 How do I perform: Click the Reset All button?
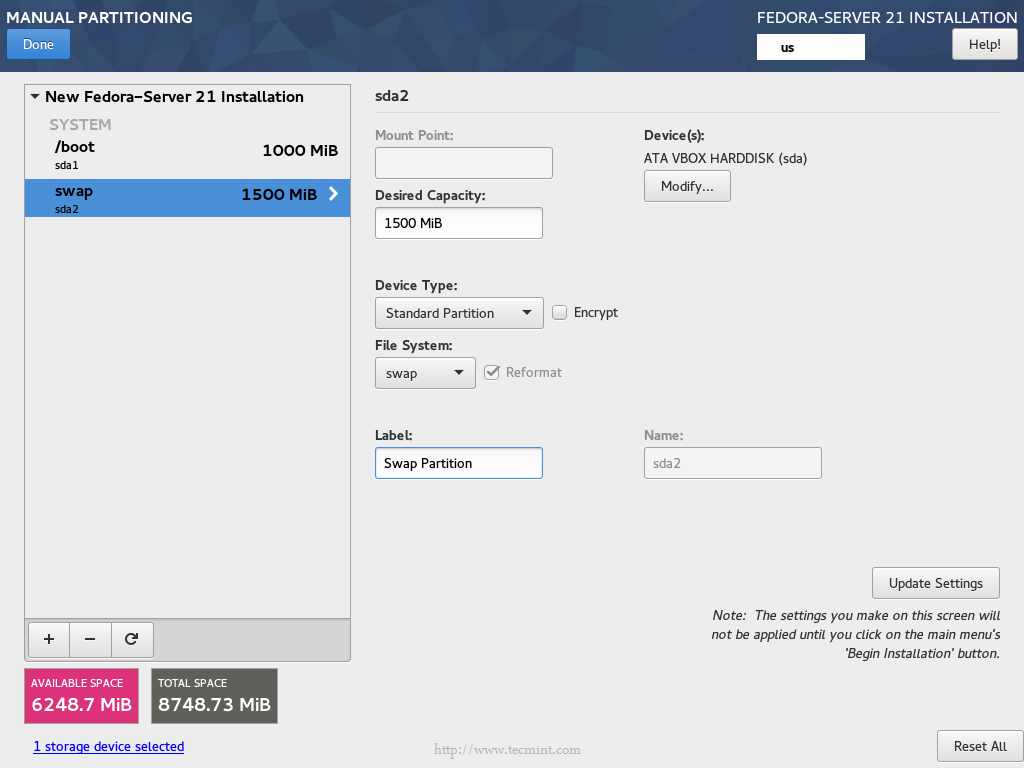(980, 746)
